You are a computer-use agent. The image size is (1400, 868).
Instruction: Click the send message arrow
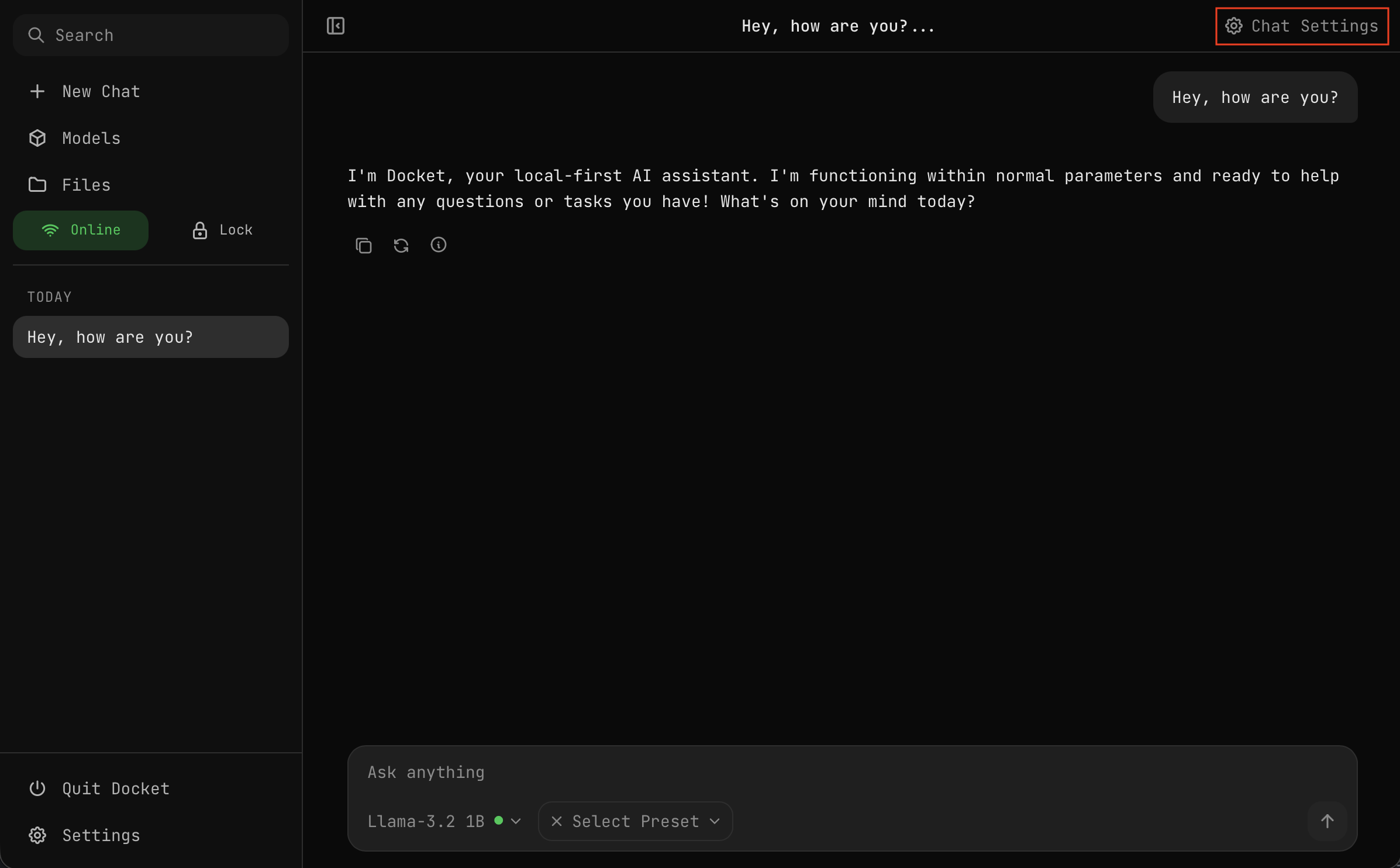tap(1327, 821)
